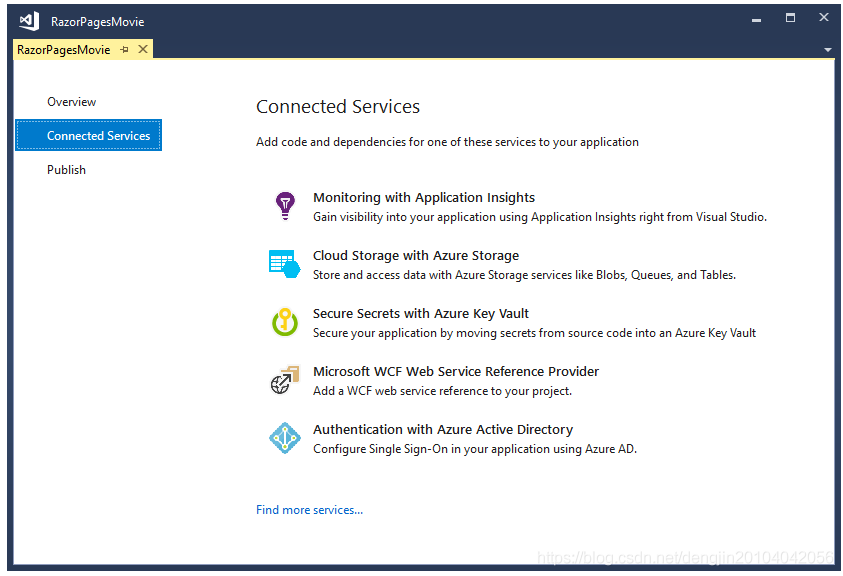The height and width of the screenshot is (576, 843).
Task: Maximize the RazorPagesMovie window
Action: pos(790,18)
